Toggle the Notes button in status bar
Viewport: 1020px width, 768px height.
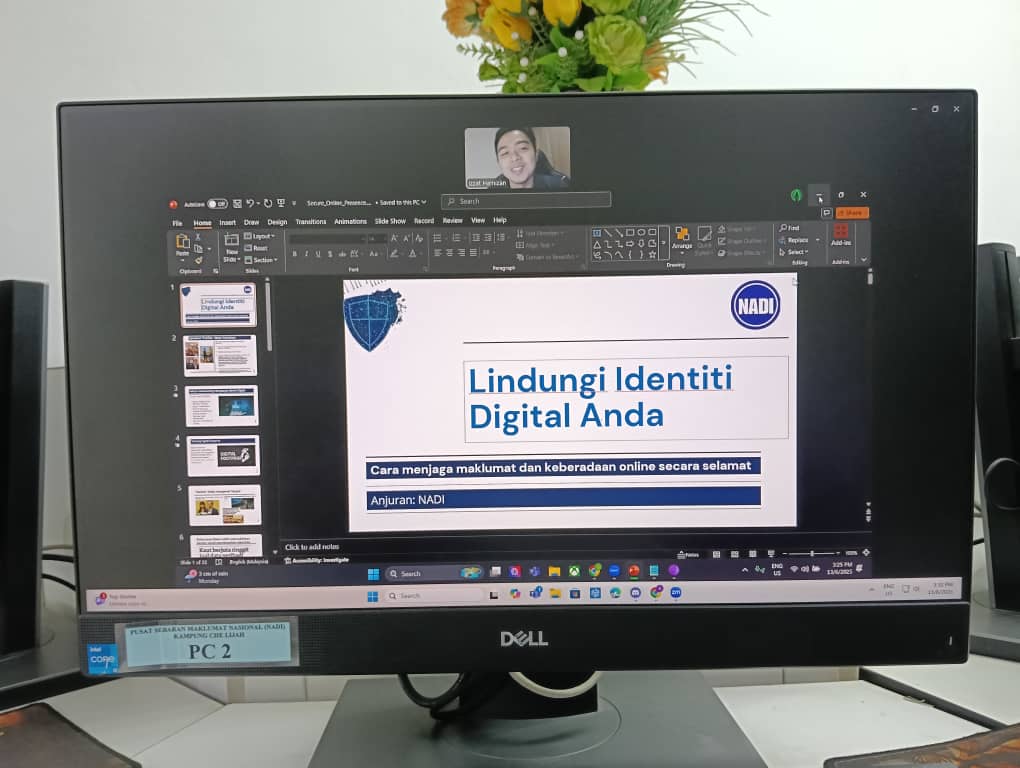(688, 555)
